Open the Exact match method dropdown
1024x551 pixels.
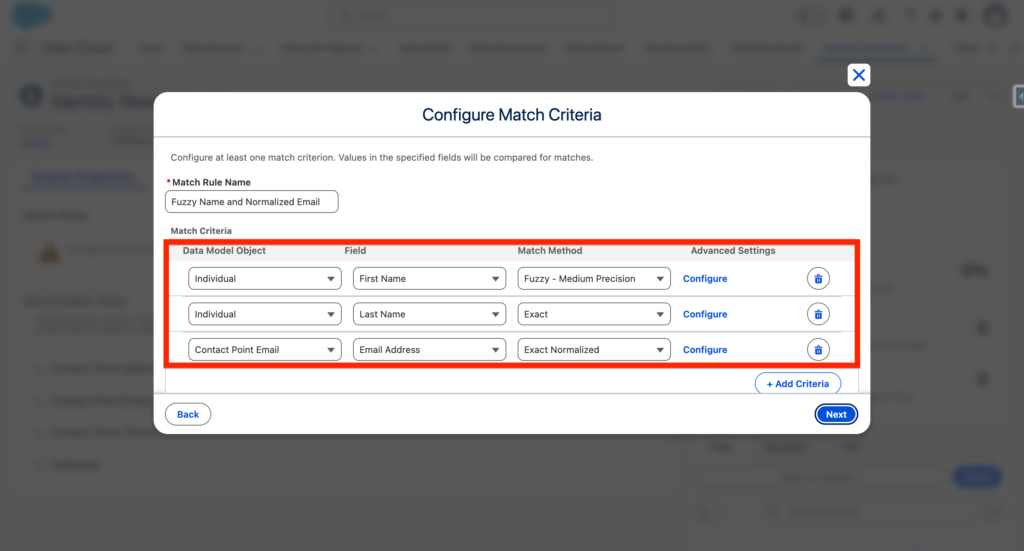(594, 314)
